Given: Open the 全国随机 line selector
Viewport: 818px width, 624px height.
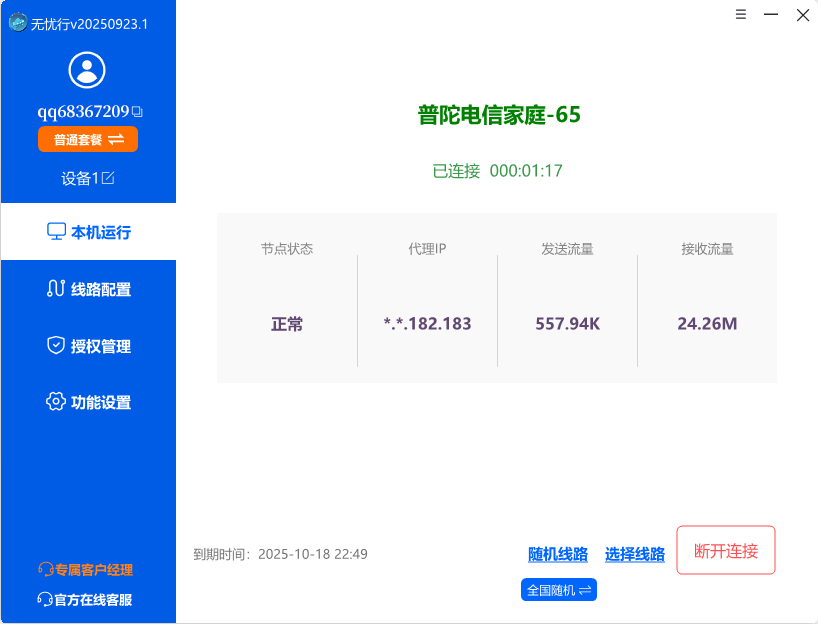Looking at the screenshot, I should [x=558, y=590].
